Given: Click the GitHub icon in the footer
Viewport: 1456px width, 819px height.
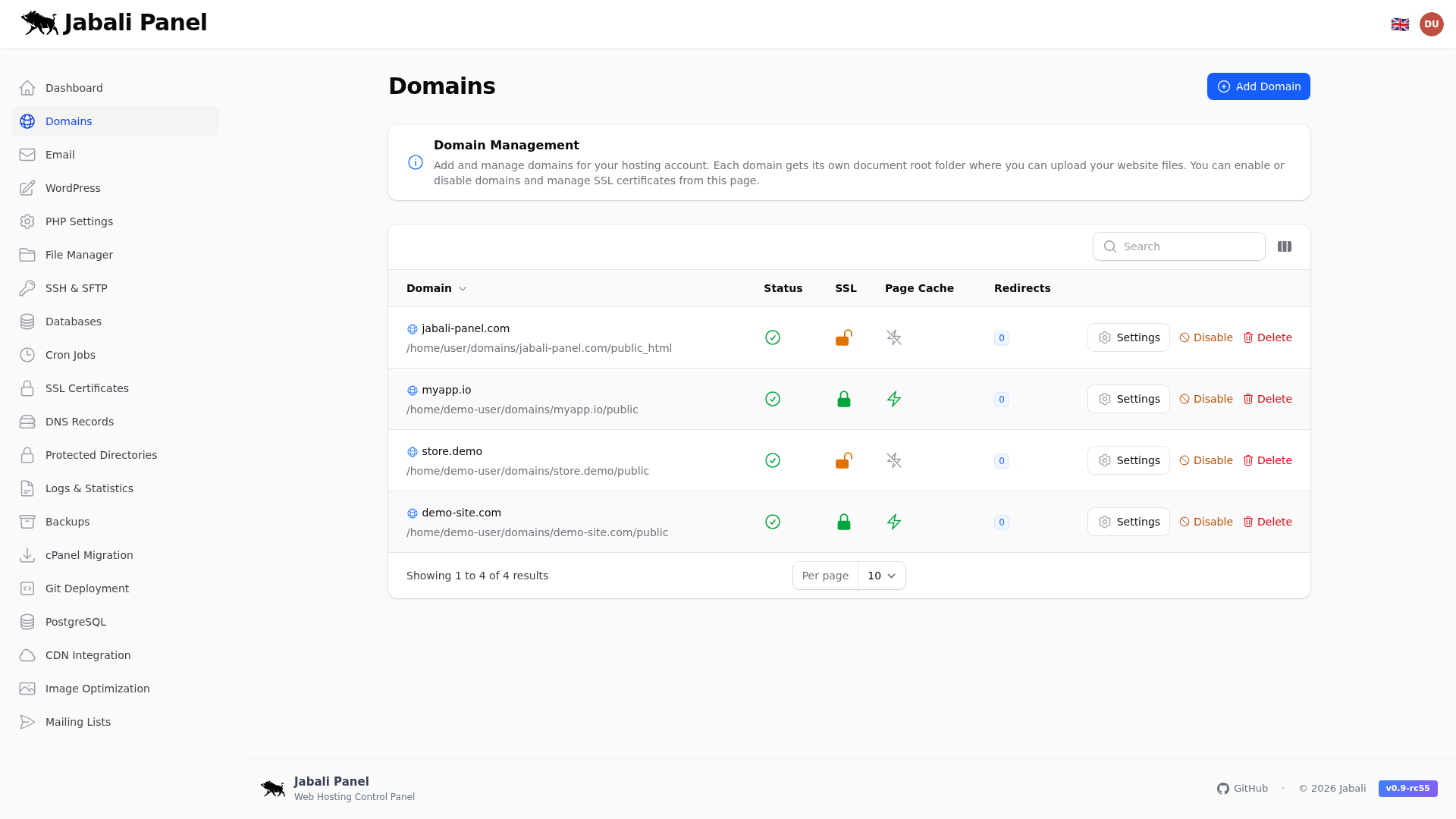Looking at the screenshot, I should tap(1223, 789).
